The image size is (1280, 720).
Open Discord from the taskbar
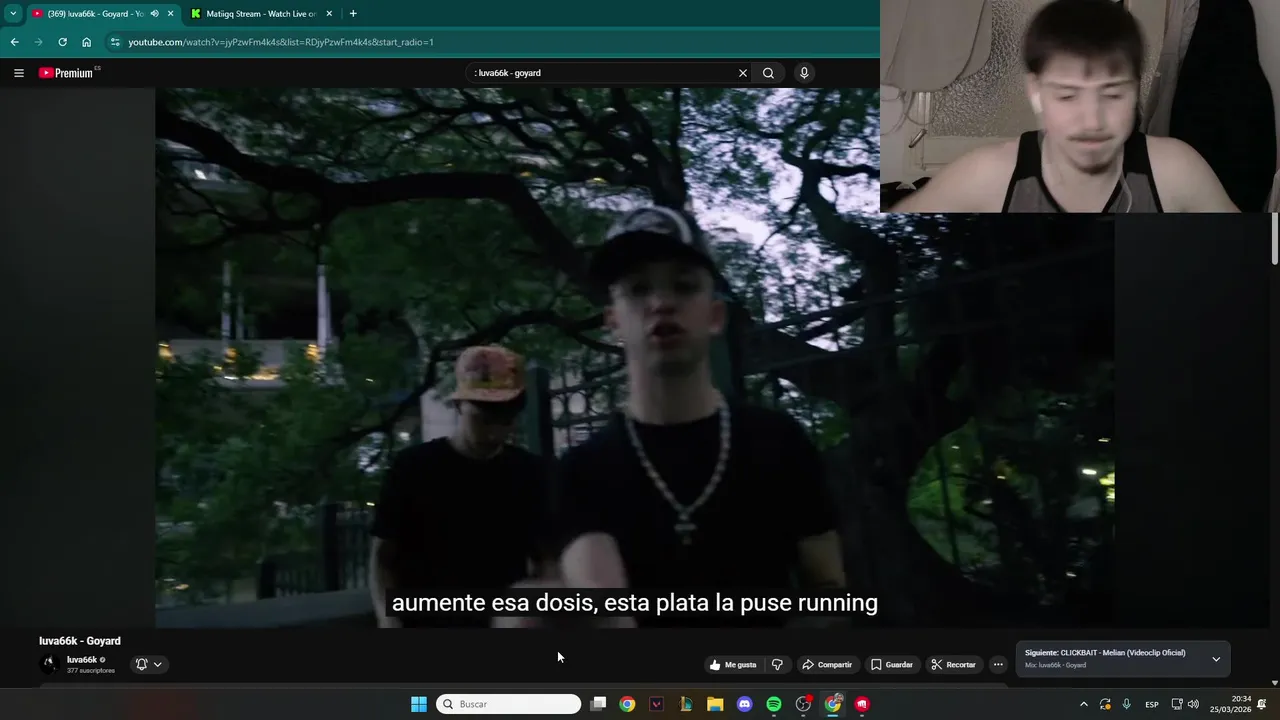pos(744,704)
